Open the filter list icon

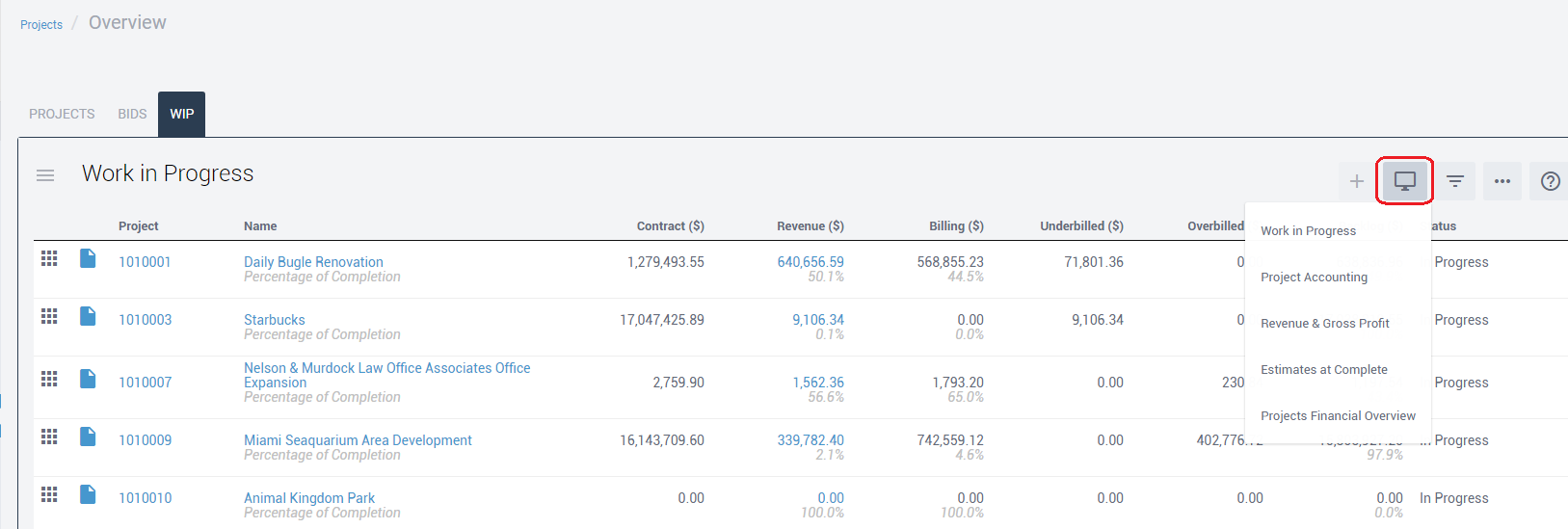(1454, 181)
